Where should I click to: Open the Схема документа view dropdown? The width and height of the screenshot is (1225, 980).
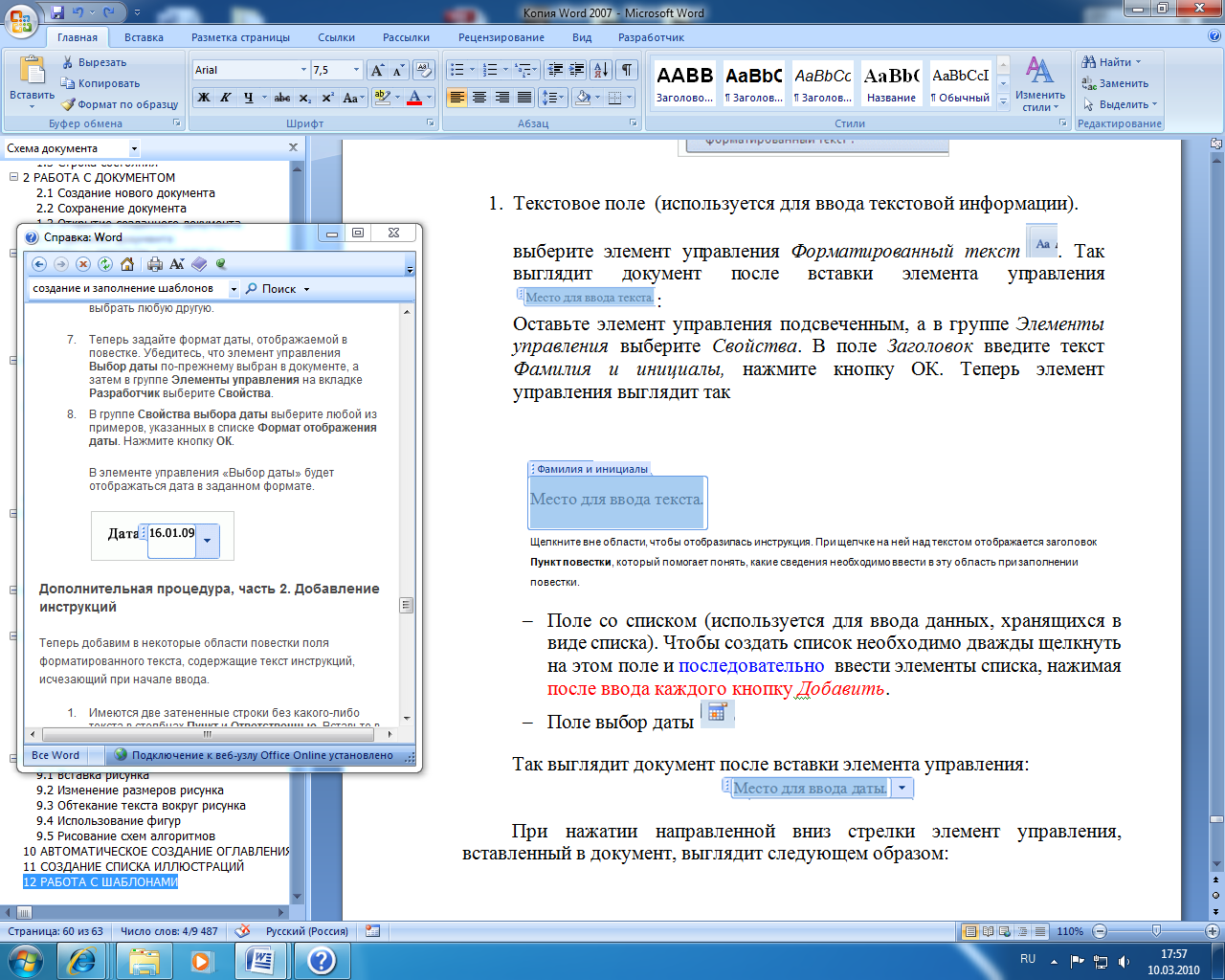tap(134, 148)
